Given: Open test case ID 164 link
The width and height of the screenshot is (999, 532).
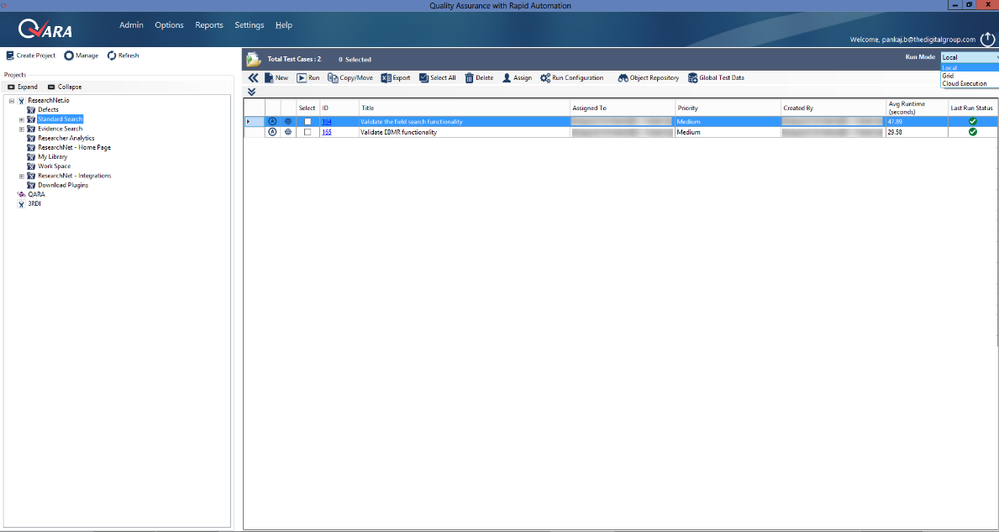Looking at the screenshot, I should [x=326, y=121].
